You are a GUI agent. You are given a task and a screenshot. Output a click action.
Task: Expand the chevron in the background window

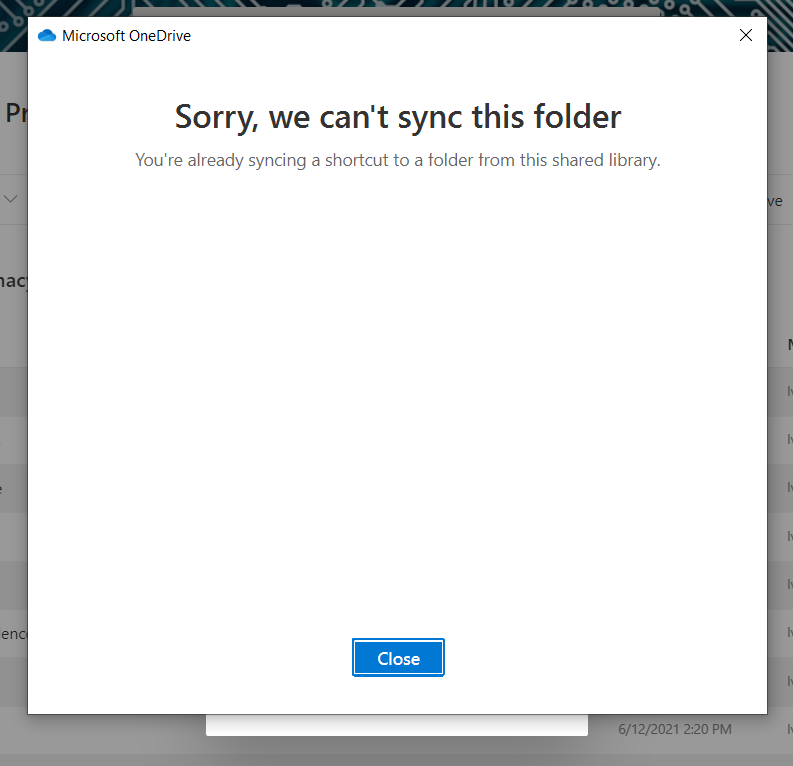pyautogui.click(x=11, y=199)
